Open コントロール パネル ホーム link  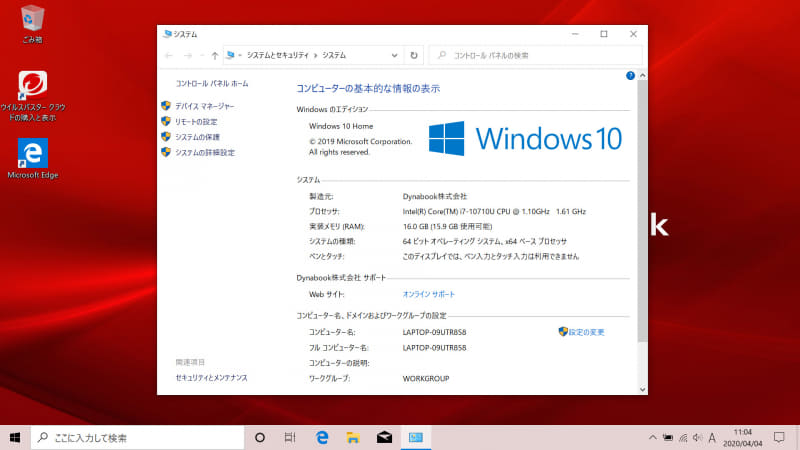click(x=212, y=84)
